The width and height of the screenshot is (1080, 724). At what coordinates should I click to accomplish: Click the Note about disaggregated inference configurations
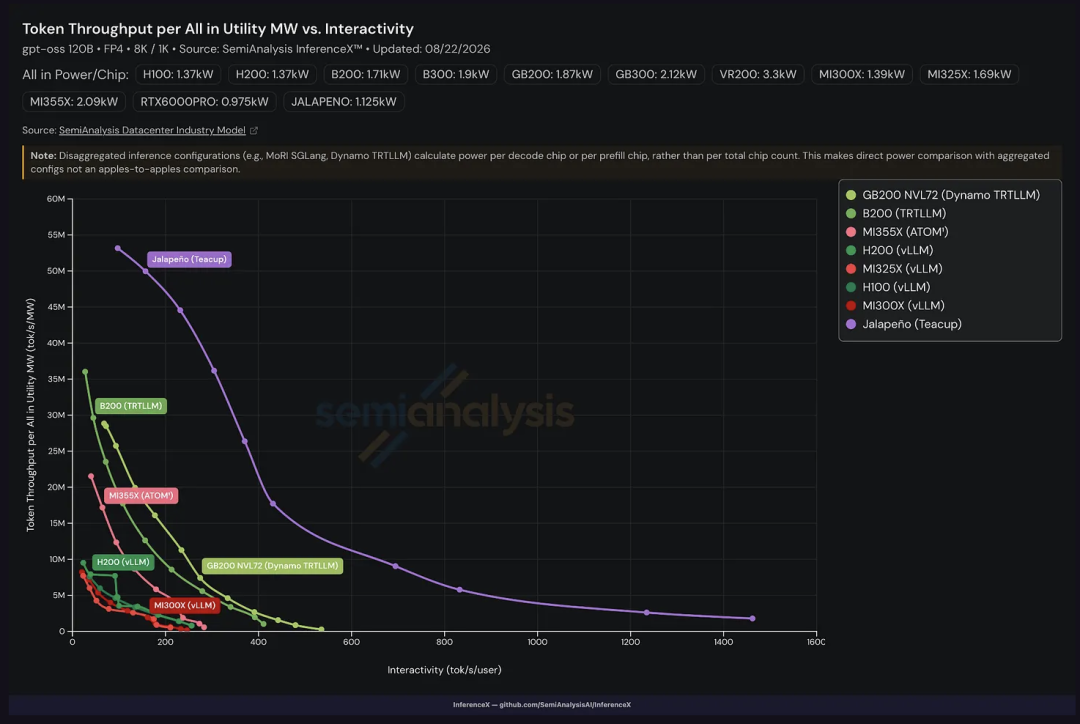[542, 163]
